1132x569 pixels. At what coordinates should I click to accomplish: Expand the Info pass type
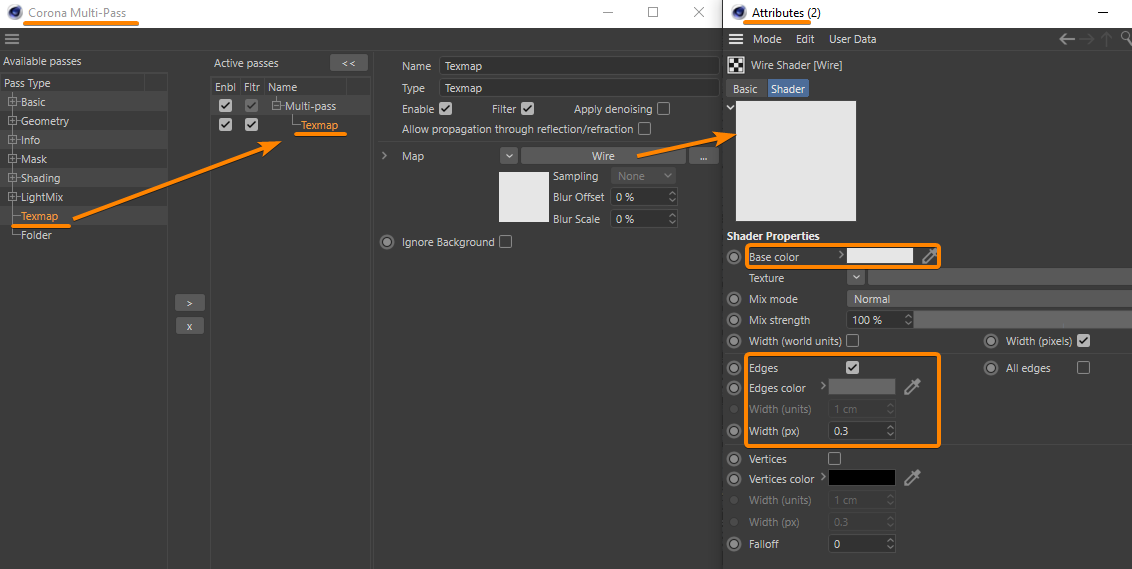click(12, 139)
